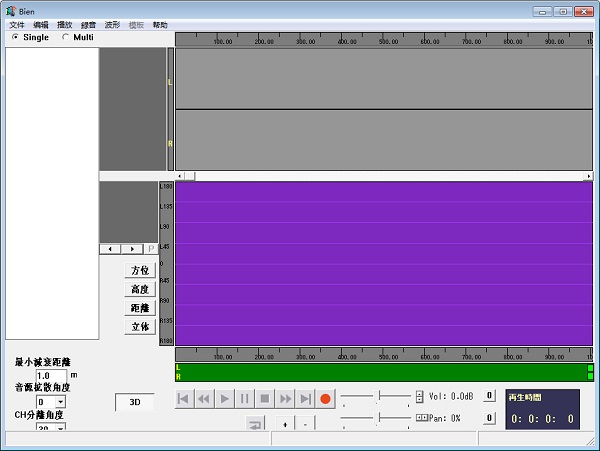Click the 再生時間 time display

(x=543, y=409)
